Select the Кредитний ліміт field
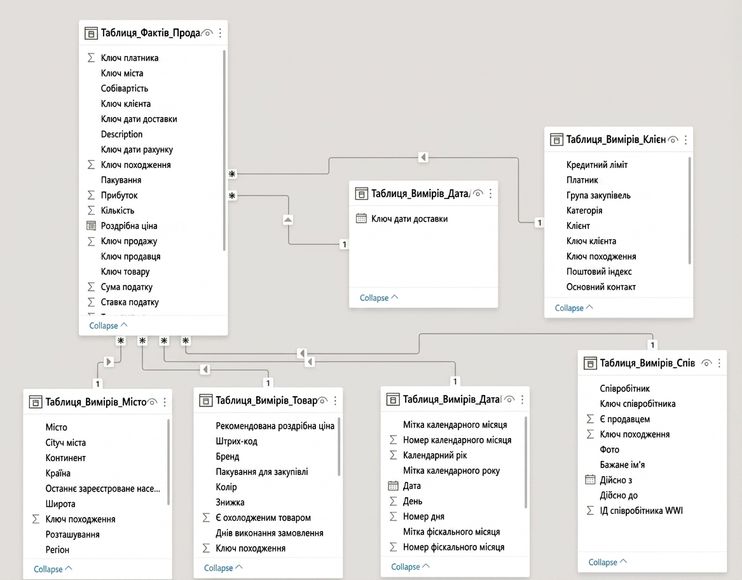Viewport: 742px width, 580px height. click(597, 165)
